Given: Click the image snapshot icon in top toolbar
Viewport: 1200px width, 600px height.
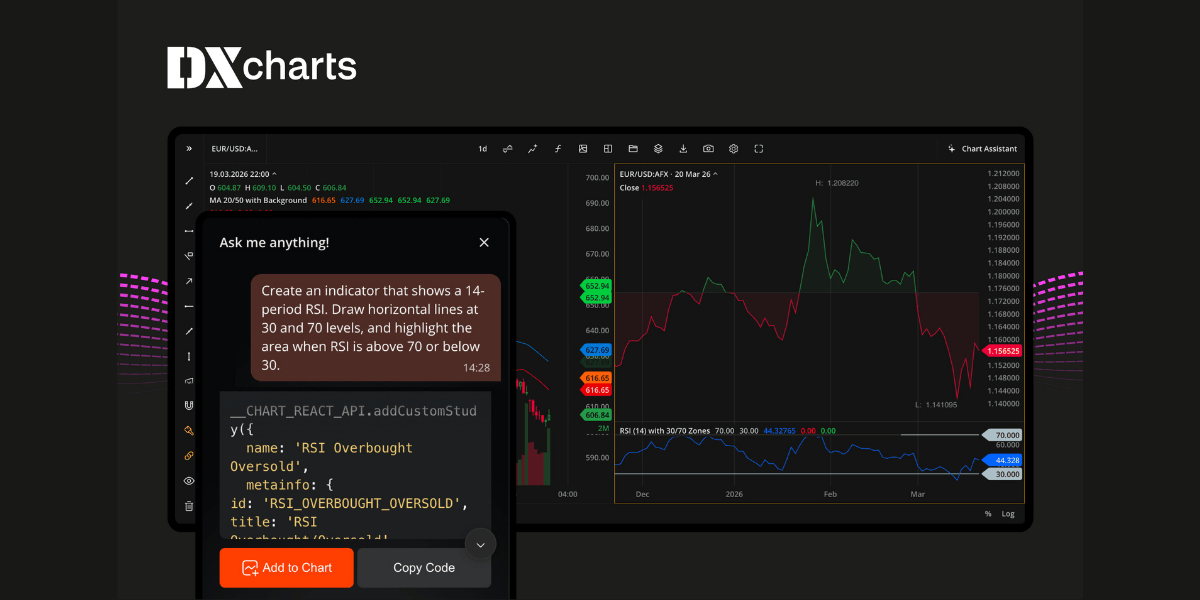Looking at the screenshot, I should 582,148.
